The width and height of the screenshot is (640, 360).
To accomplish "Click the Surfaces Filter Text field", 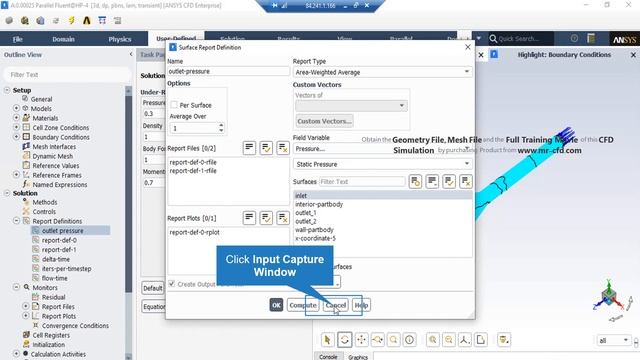I will 362,182.
